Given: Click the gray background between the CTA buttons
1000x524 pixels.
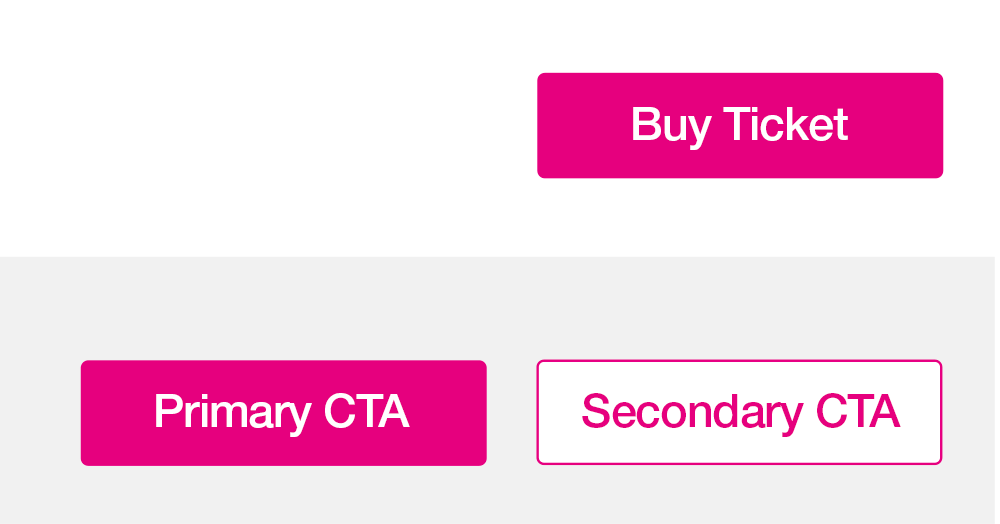Looking at the screenshot, I should click(511, 413).
